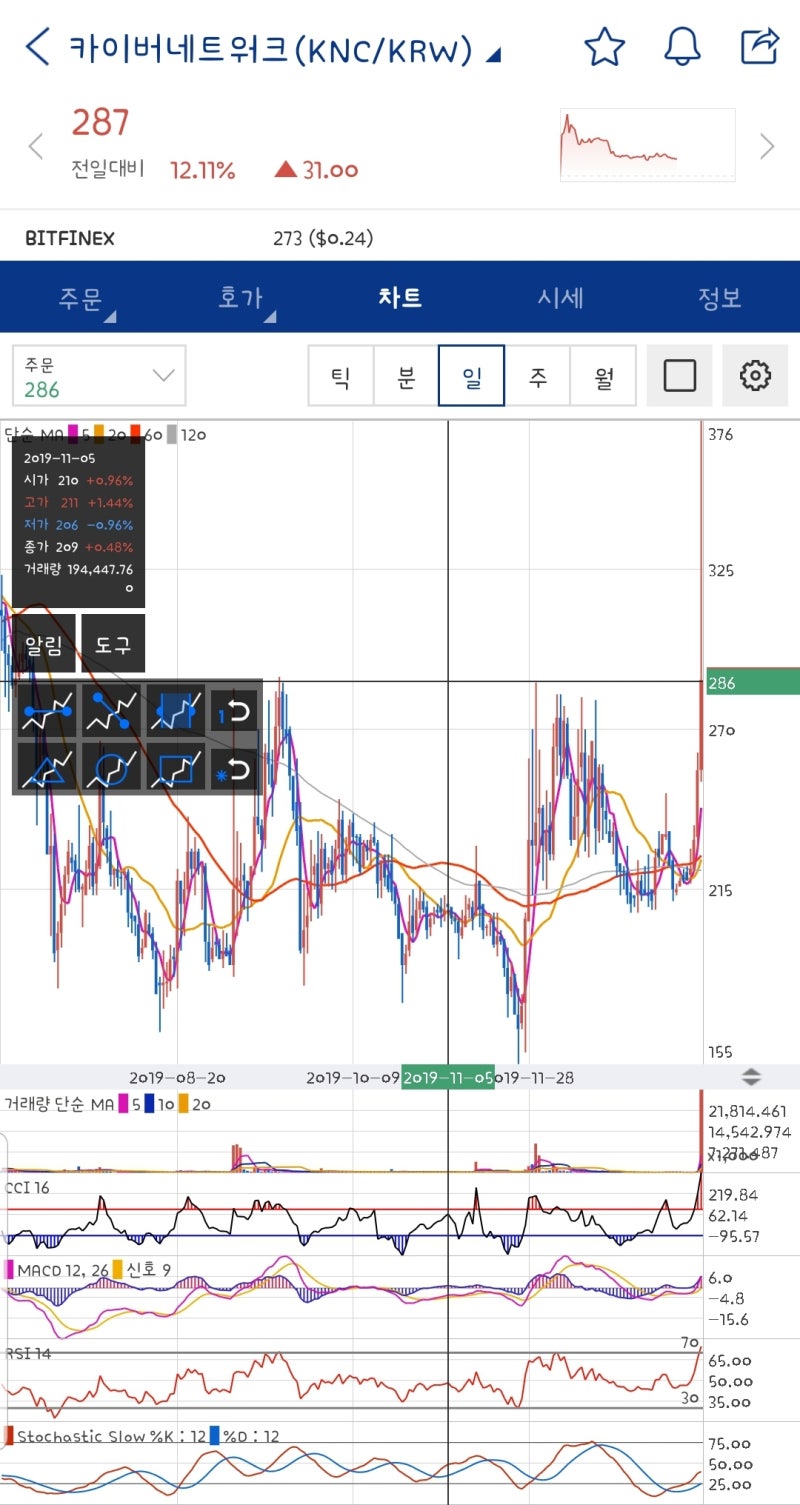
Task: Switch chart interval to 주 (weekly)
Action: (537, 376)
